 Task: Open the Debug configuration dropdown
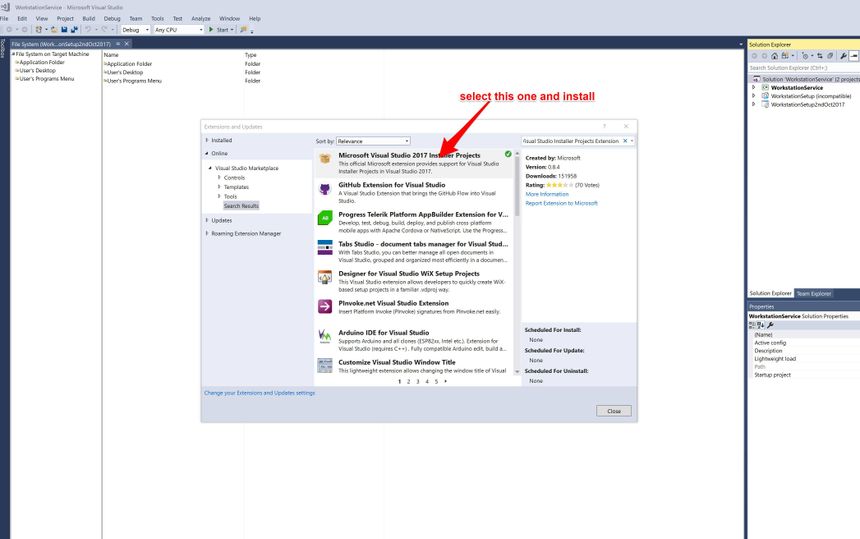click(135, 30)
